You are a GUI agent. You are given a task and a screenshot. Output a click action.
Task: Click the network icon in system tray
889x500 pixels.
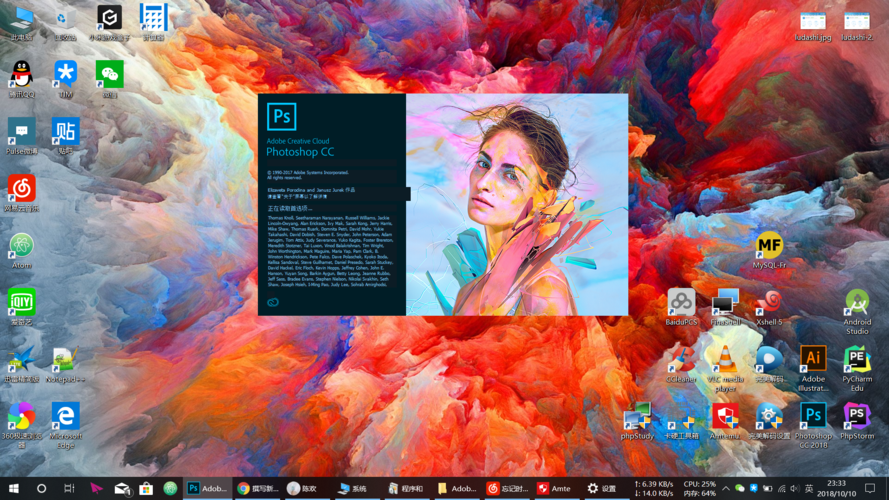point(781,488)
